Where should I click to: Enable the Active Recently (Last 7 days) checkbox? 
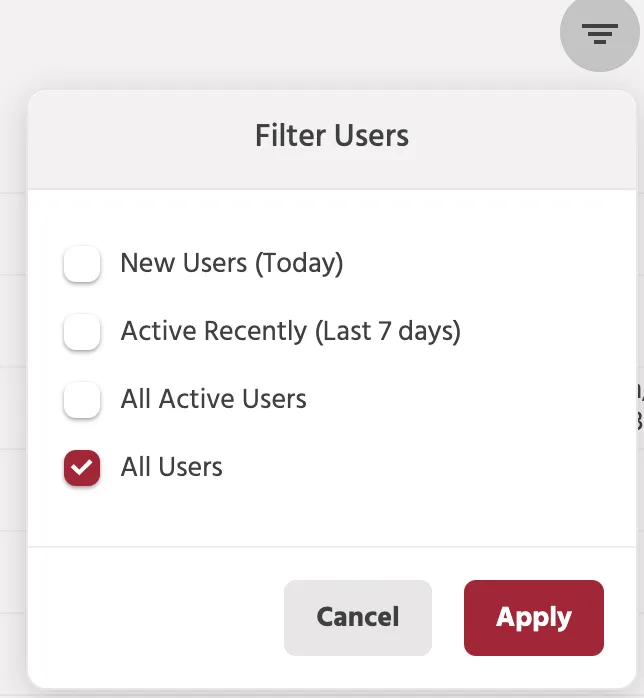pos(82,332)
